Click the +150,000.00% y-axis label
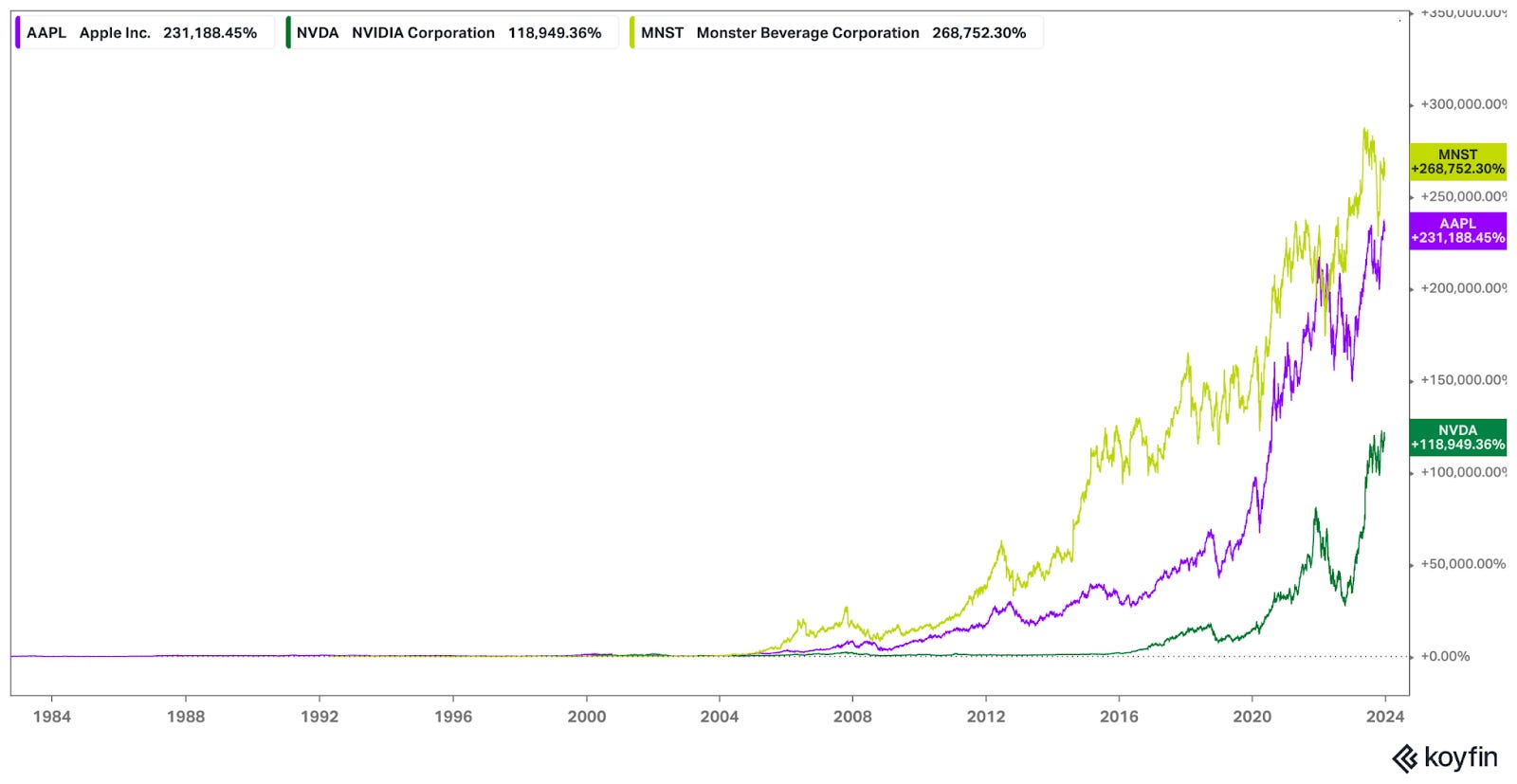 [x=1463, y=380]
